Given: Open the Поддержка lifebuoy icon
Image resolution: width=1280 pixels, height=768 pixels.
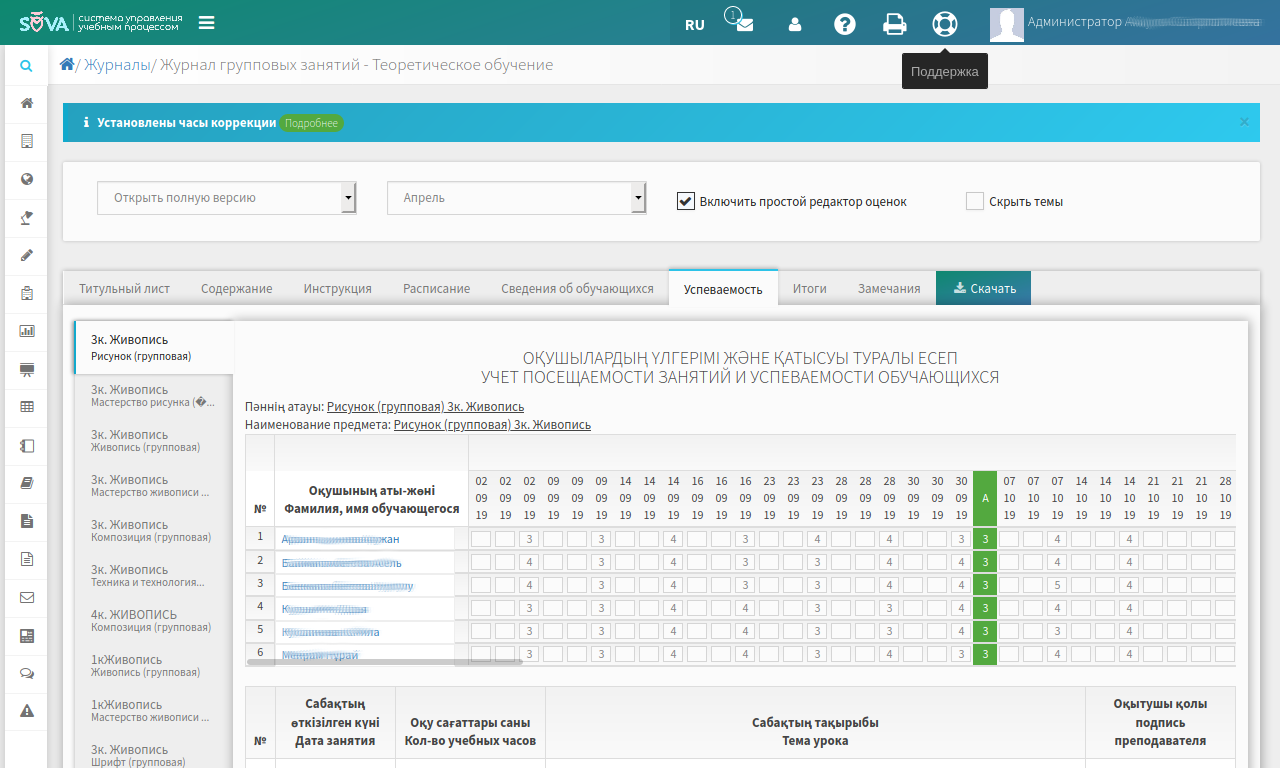Looking at the screenshot, I should point(945,24).
